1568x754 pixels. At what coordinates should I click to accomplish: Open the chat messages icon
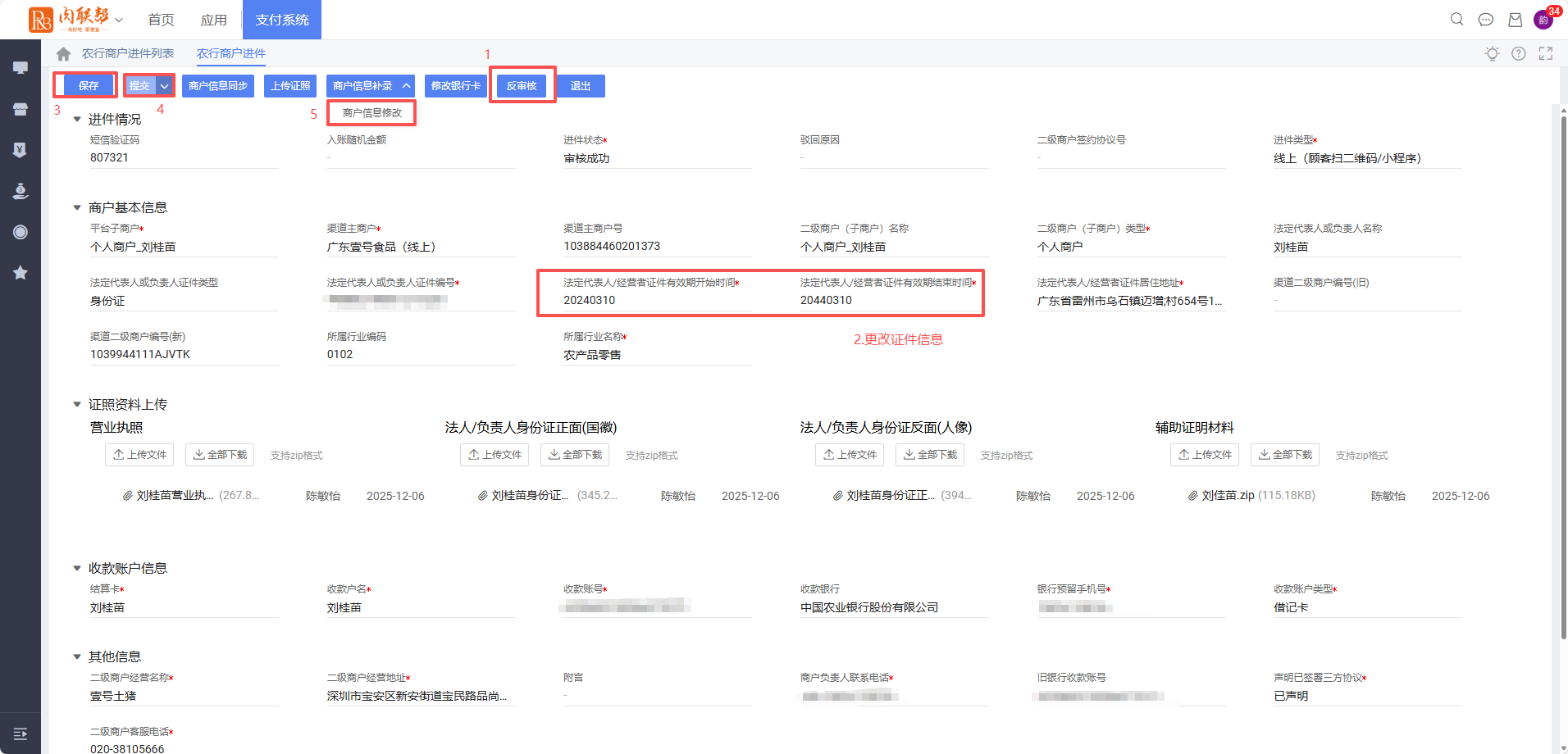click(1485, 20)
